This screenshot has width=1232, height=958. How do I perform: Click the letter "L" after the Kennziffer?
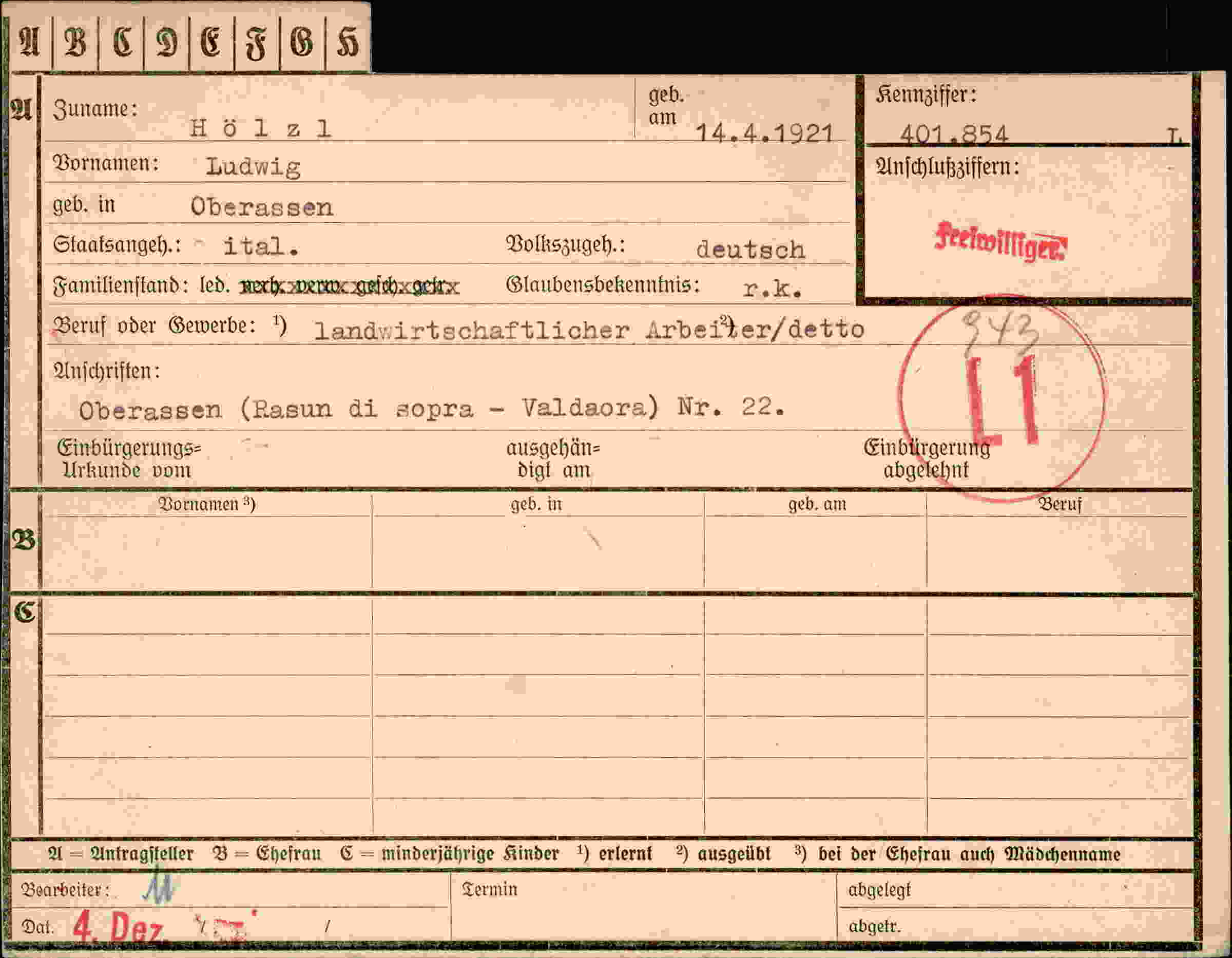(x=1173, y=136)
